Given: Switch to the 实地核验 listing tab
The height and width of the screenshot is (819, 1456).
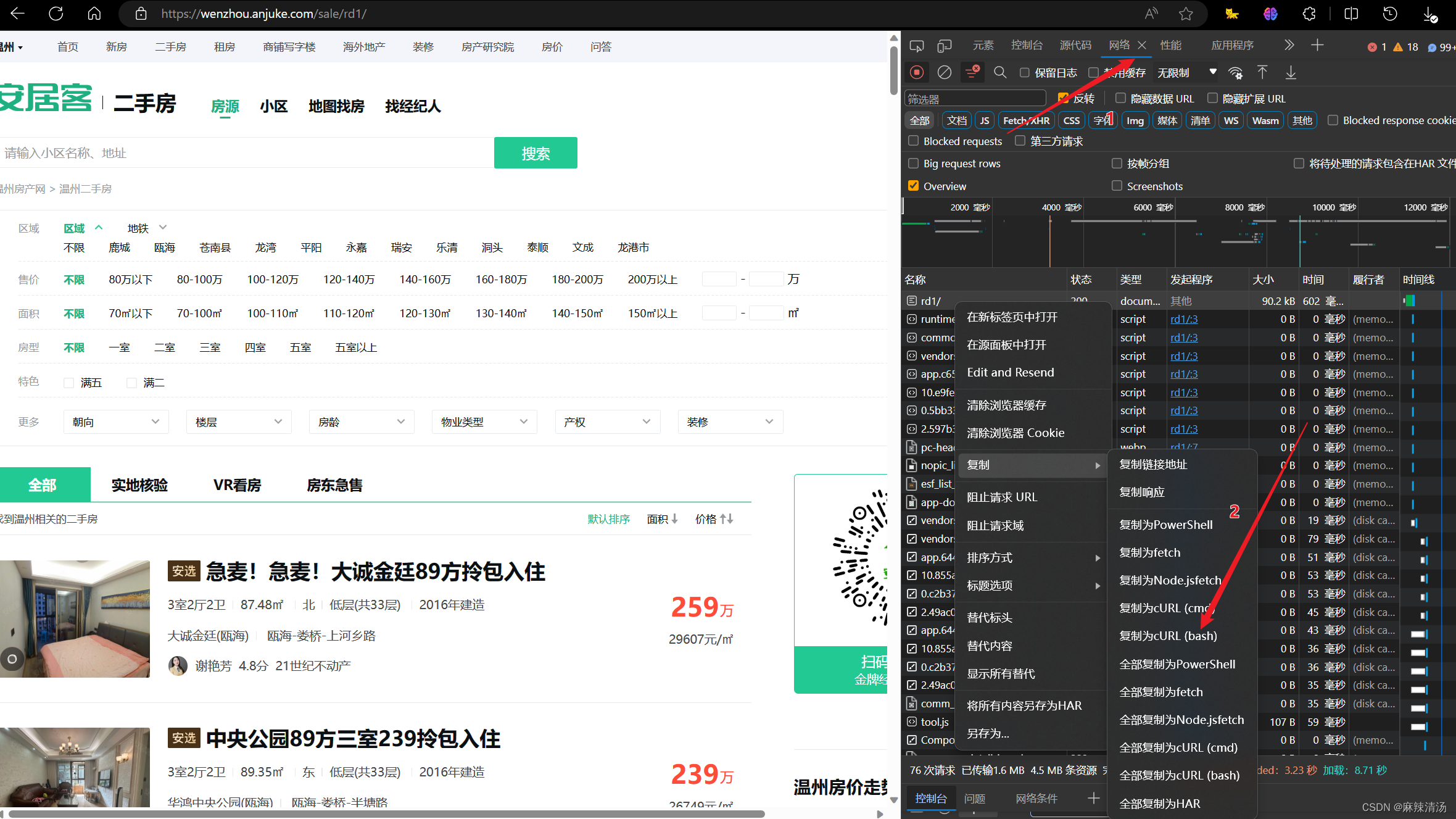Looking at the screenshot, I should (139, 485).
